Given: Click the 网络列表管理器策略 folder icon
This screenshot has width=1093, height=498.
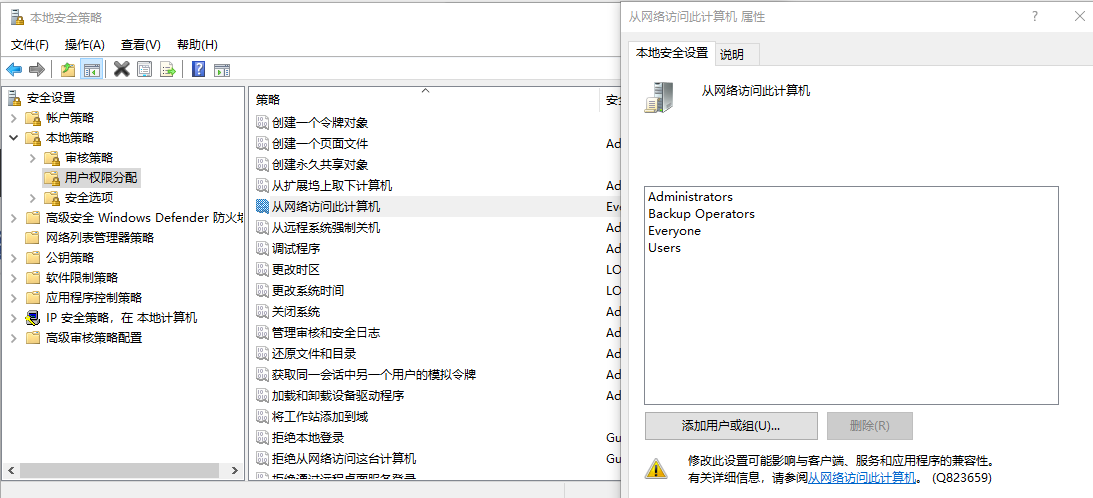Looking at the screenshot, I should (33, 237).
